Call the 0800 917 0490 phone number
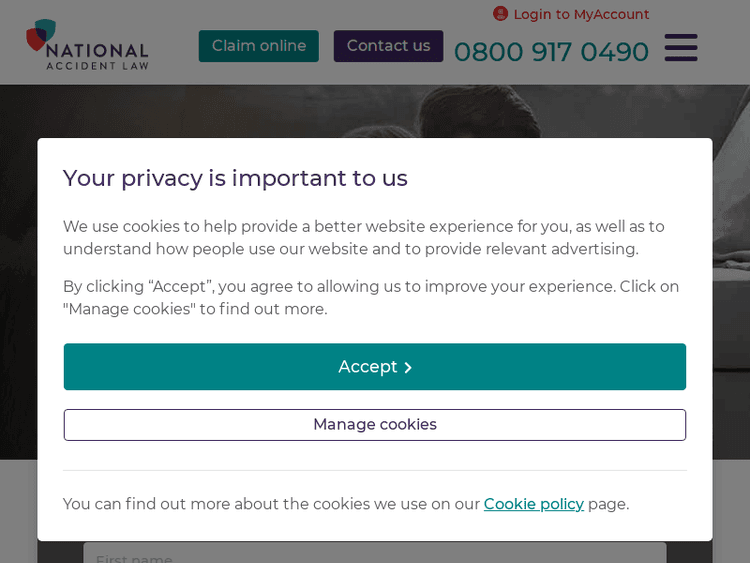The height and width of the screenshot is (563, 750). coord(551,51)
